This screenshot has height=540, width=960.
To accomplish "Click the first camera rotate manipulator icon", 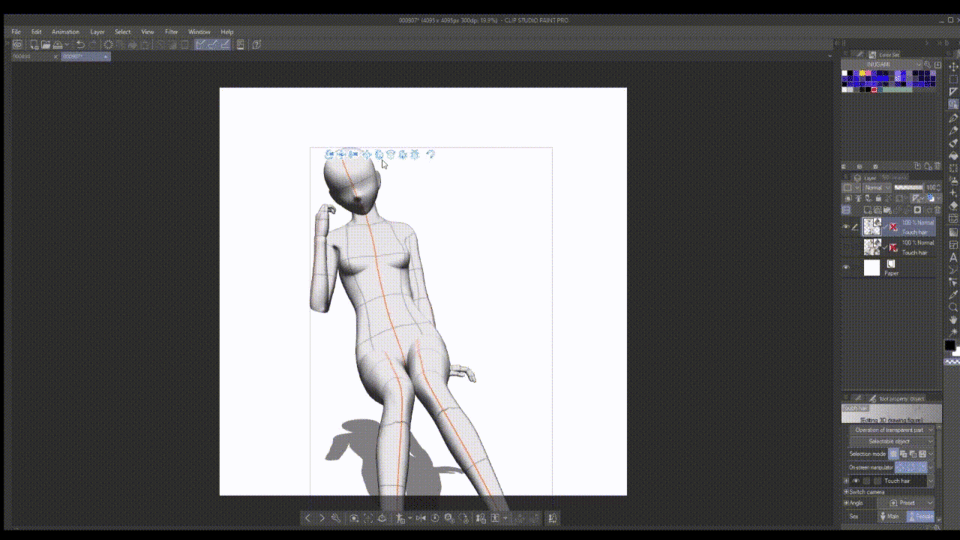I will point(329,154).
